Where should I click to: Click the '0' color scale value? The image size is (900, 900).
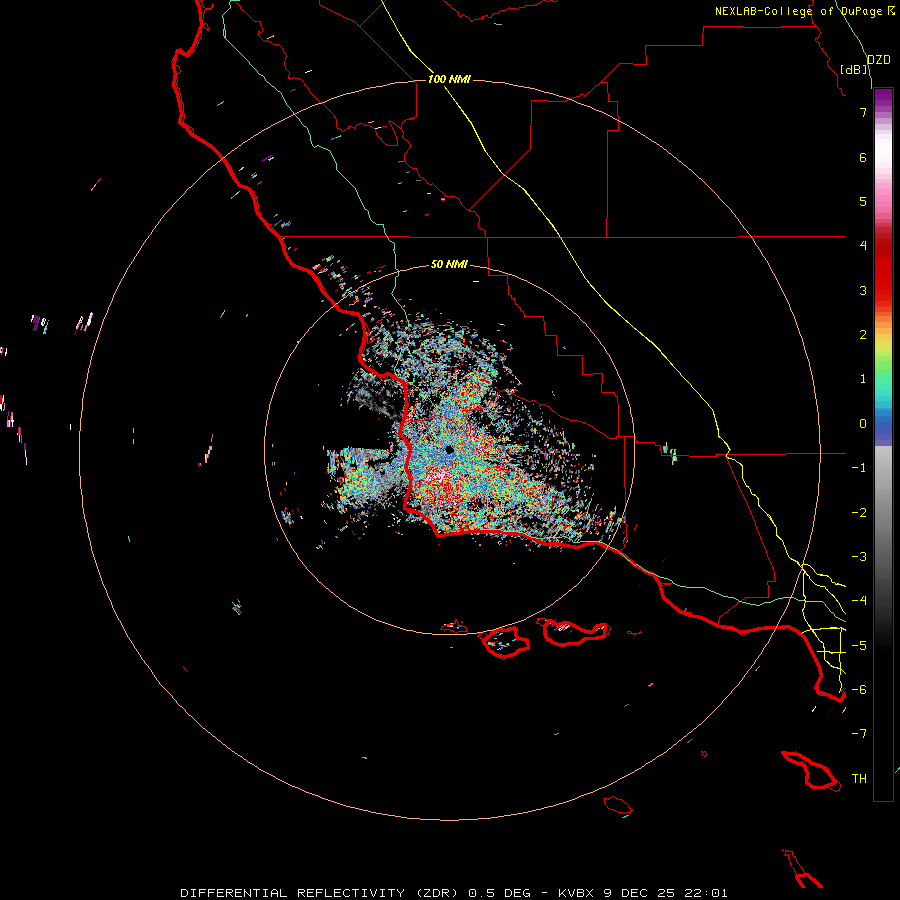point(863,424)
